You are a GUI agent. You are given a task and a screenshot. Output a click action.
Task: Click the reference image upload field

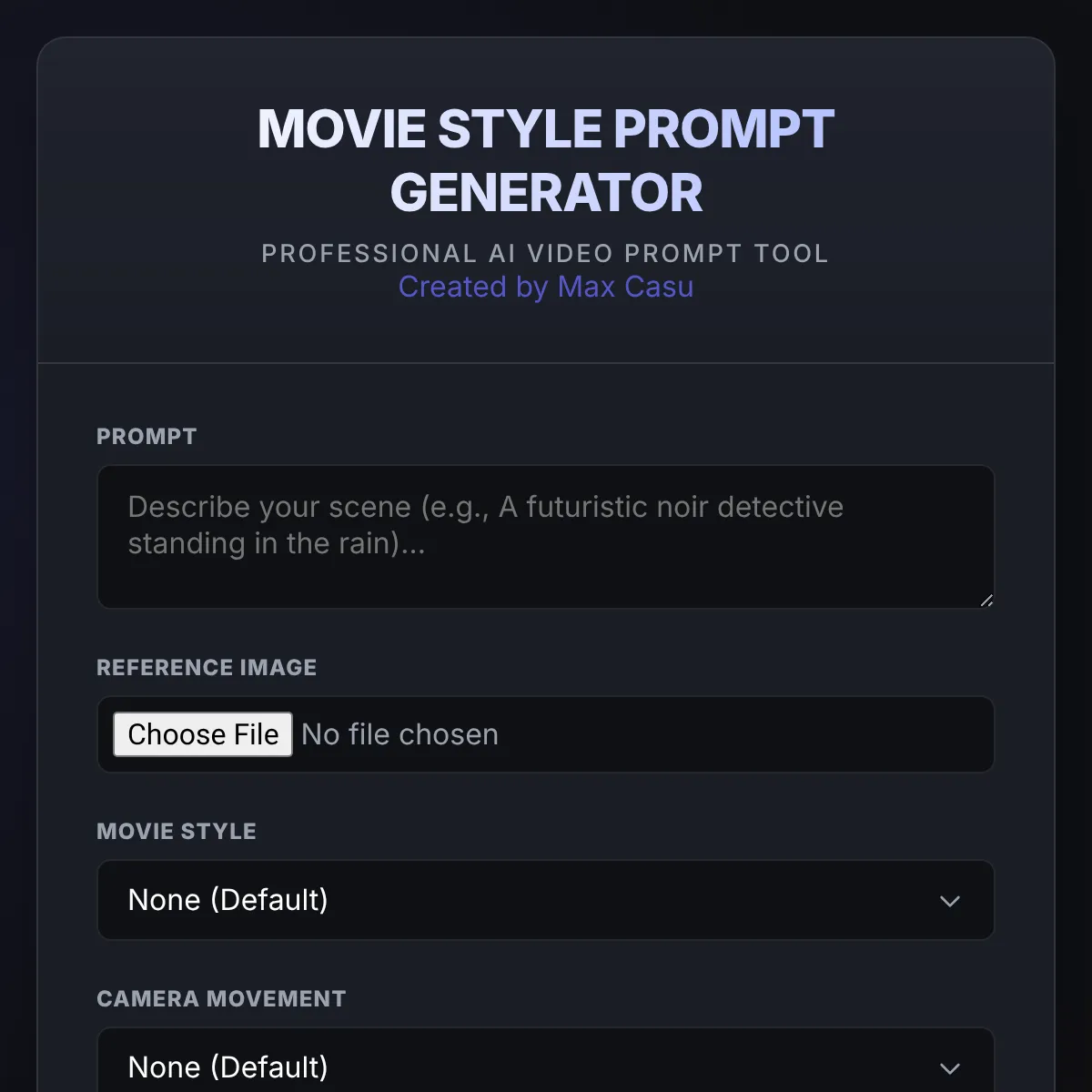[546, 734]
